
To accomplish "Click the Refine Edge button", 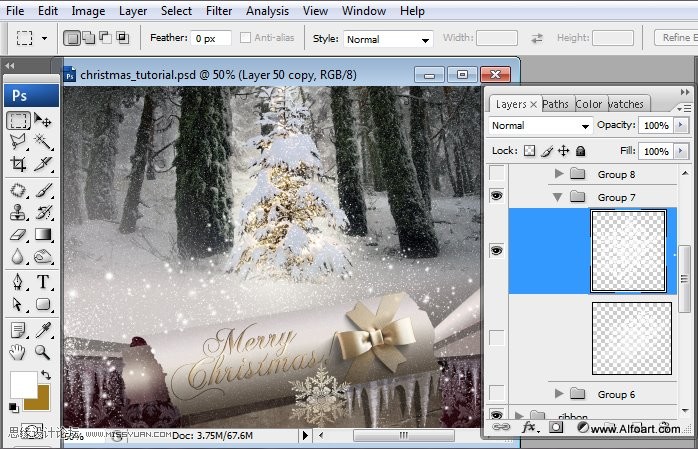I will click(676, 38).
